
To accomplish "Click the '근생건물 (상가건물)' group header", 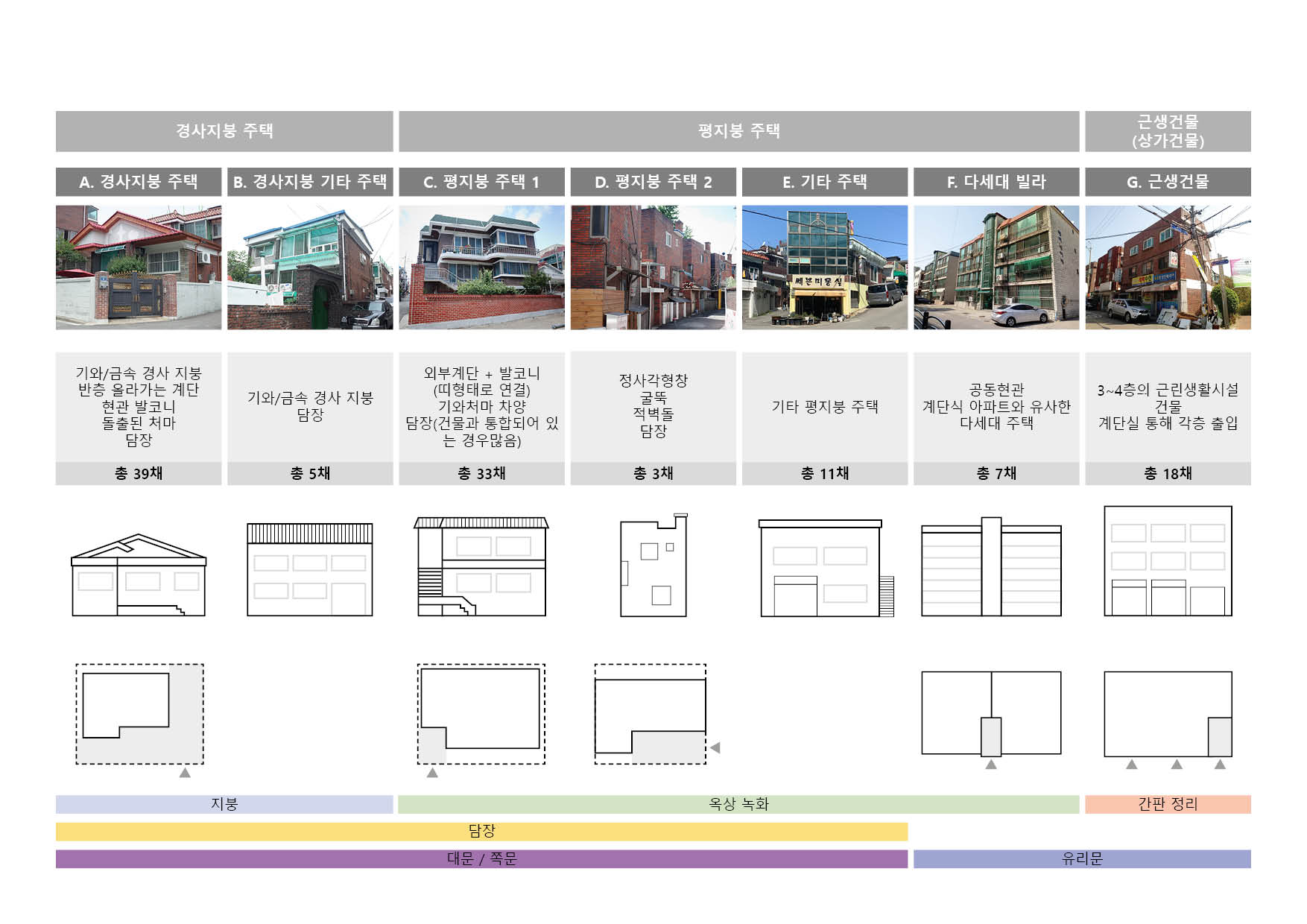I will (x=1168, y=131).
